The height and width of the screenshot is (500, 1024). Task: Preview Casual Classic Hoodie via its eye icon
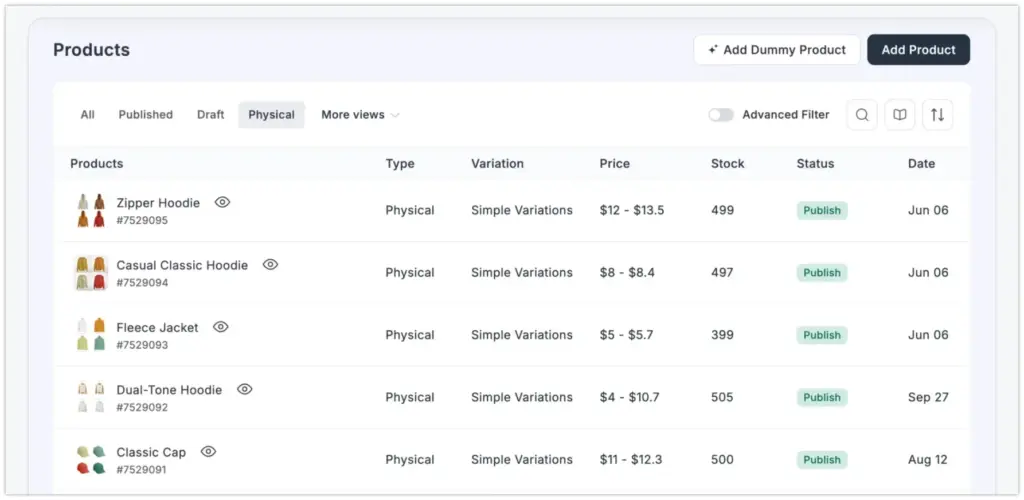coord(270,265)
